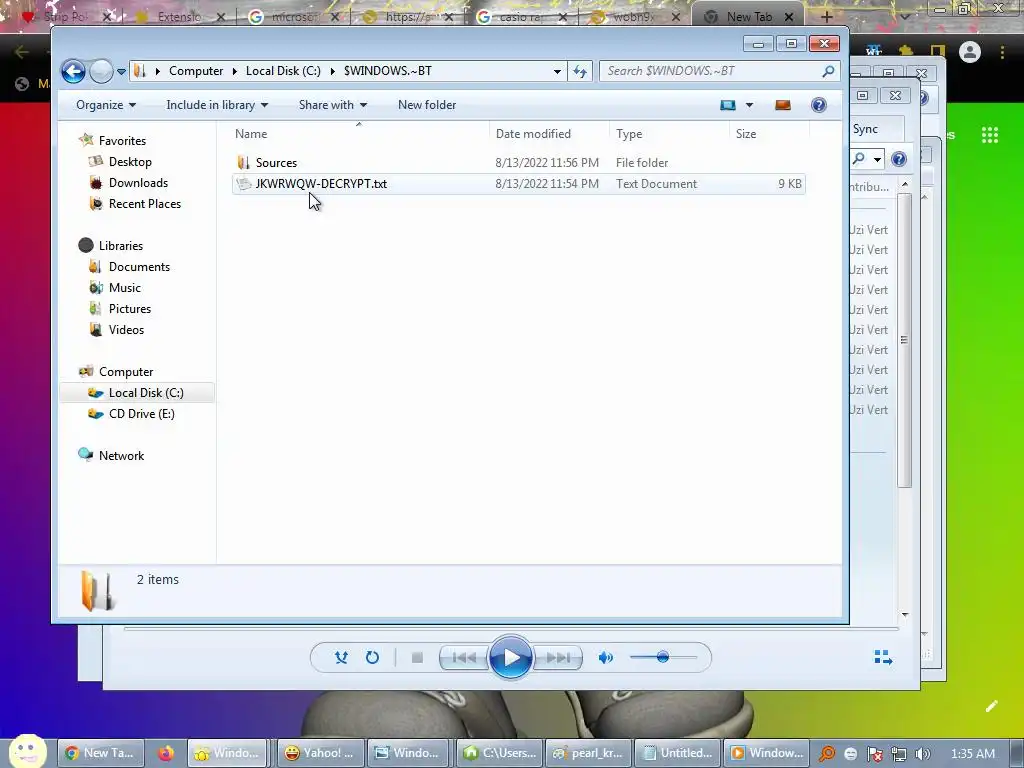Refresh the $WINDOWS.~BT folder view

tap(580, 71)
